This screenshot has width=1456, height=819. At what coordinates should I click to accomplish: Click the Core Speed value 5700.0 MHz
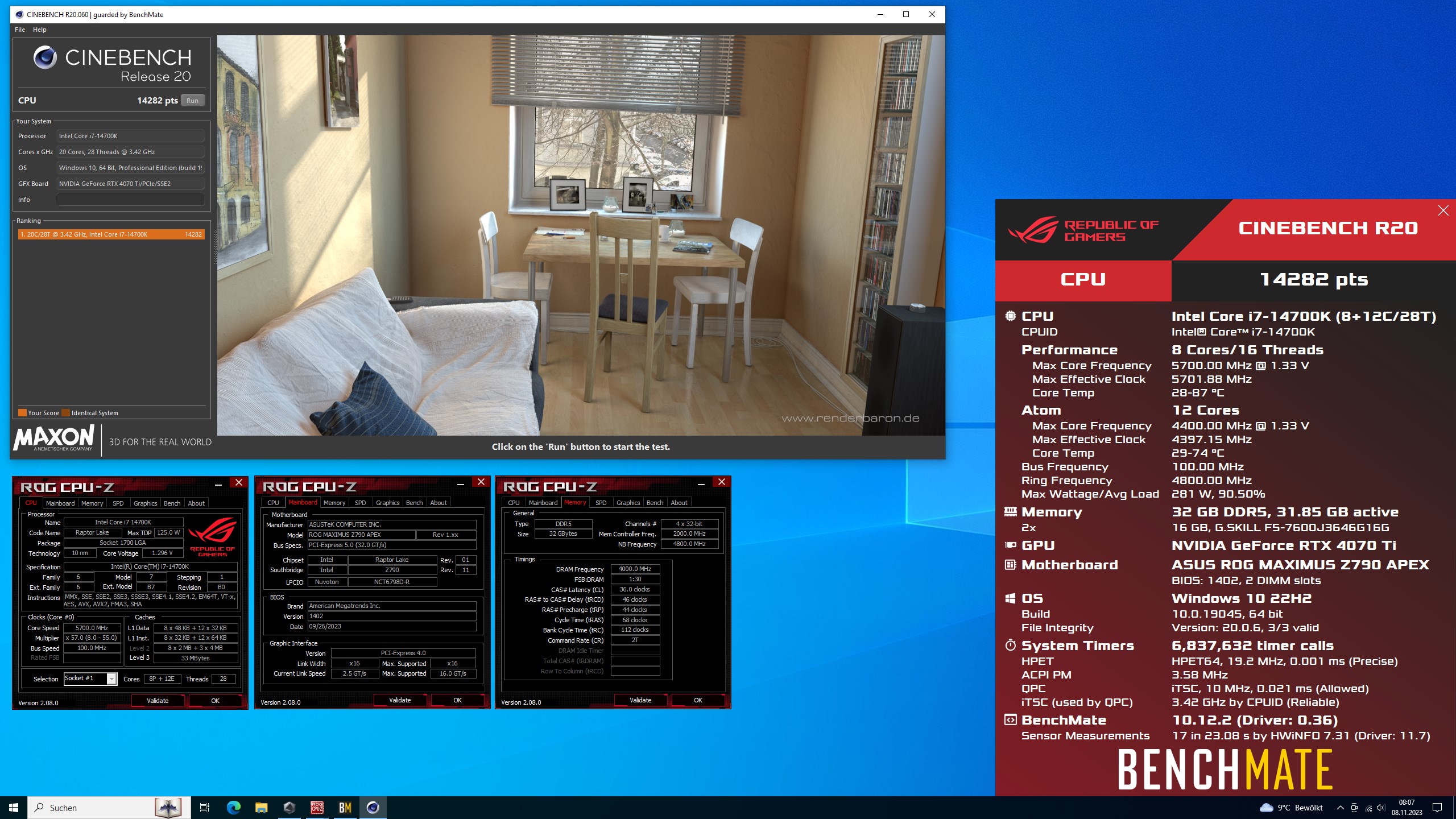[x=92, y=628]
